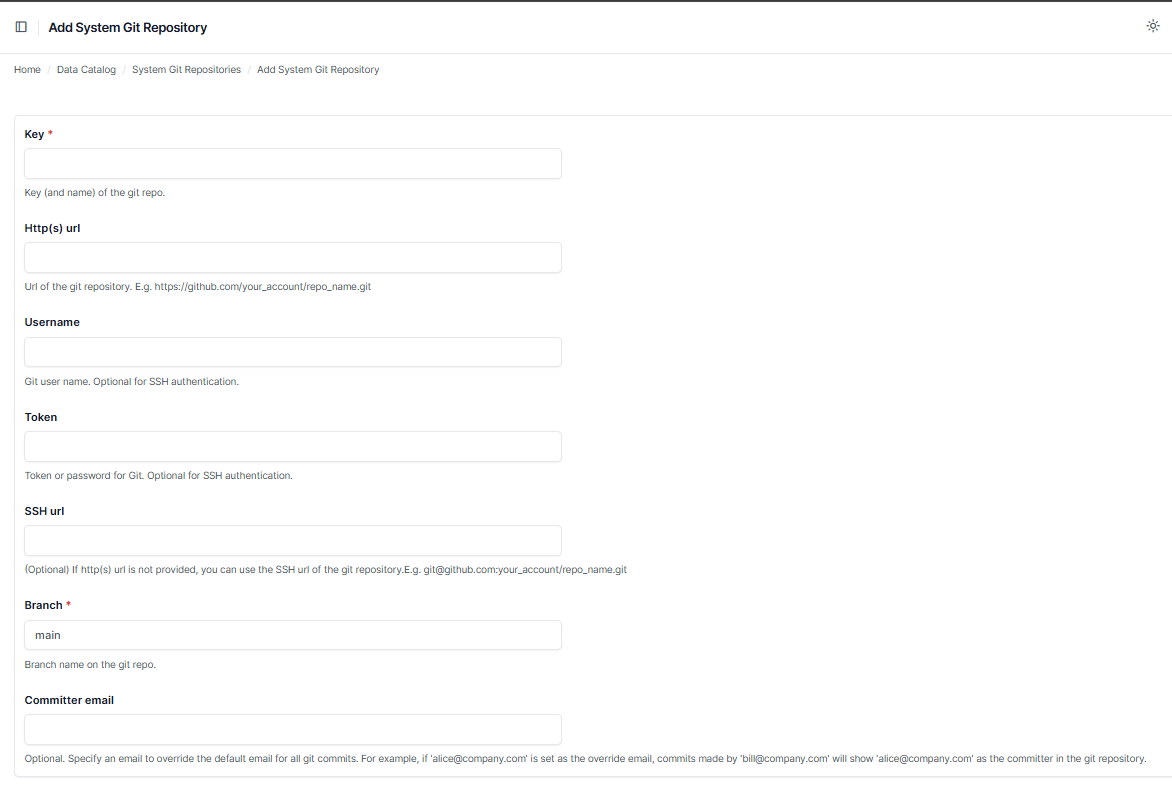This screenshot has width=1172, height=790.
Task: Focus the Key input field
Action: coord(293,164)
